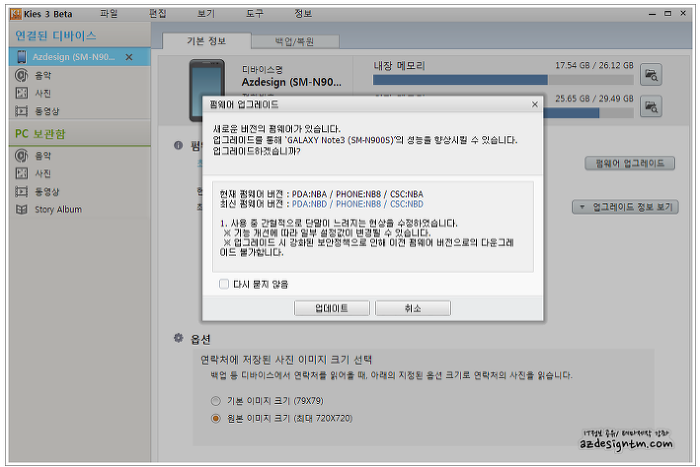The height and width of the screenshot is (467, 700).
Task: Minimize the Kies window
Action: (652, 14)
